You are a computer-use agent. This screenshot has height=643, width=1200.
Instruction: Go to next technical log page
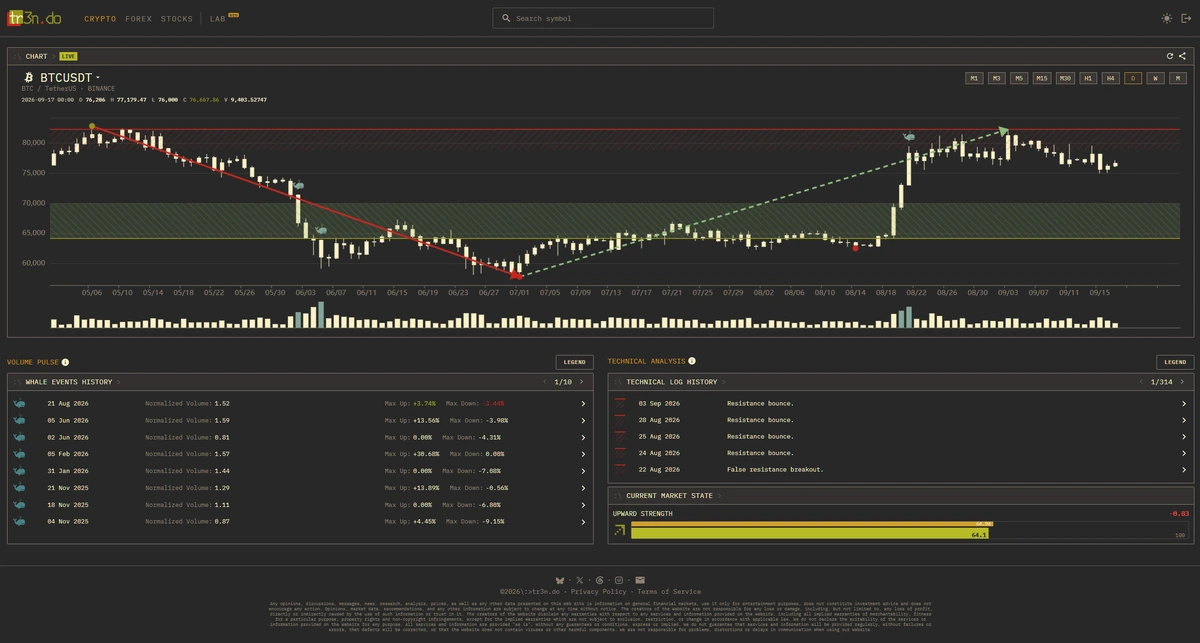[1183, 382]
